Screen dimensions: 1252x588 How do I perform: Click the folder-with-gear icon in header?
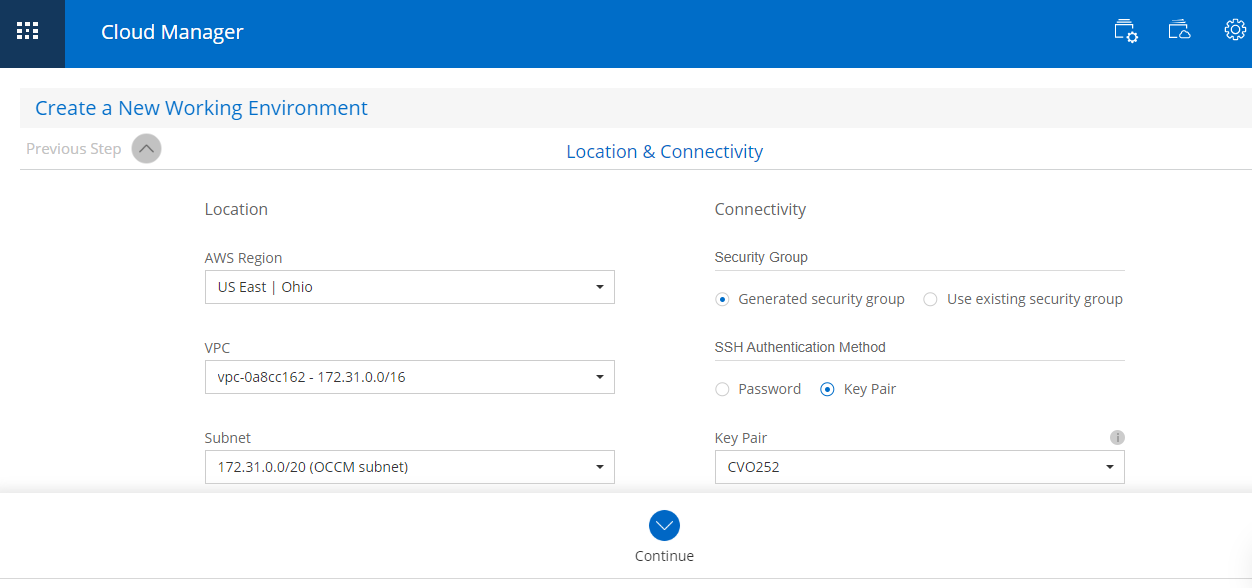(x=1126, y=31)
